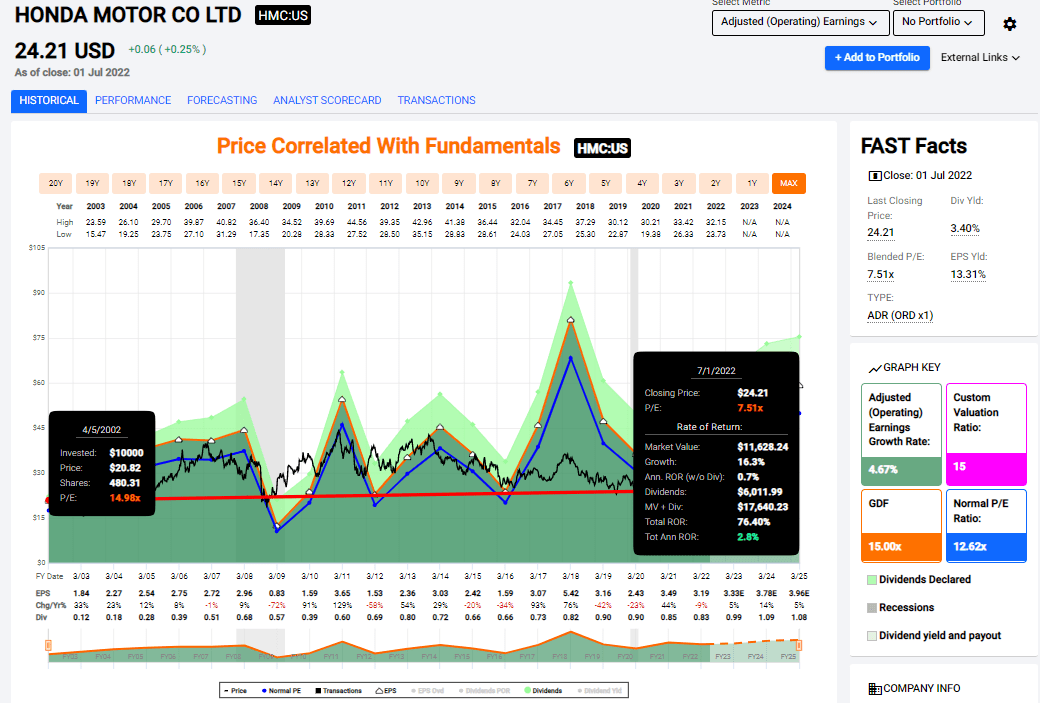Click the 12Y time range button

pyautogui.click(x=349, y=184)
